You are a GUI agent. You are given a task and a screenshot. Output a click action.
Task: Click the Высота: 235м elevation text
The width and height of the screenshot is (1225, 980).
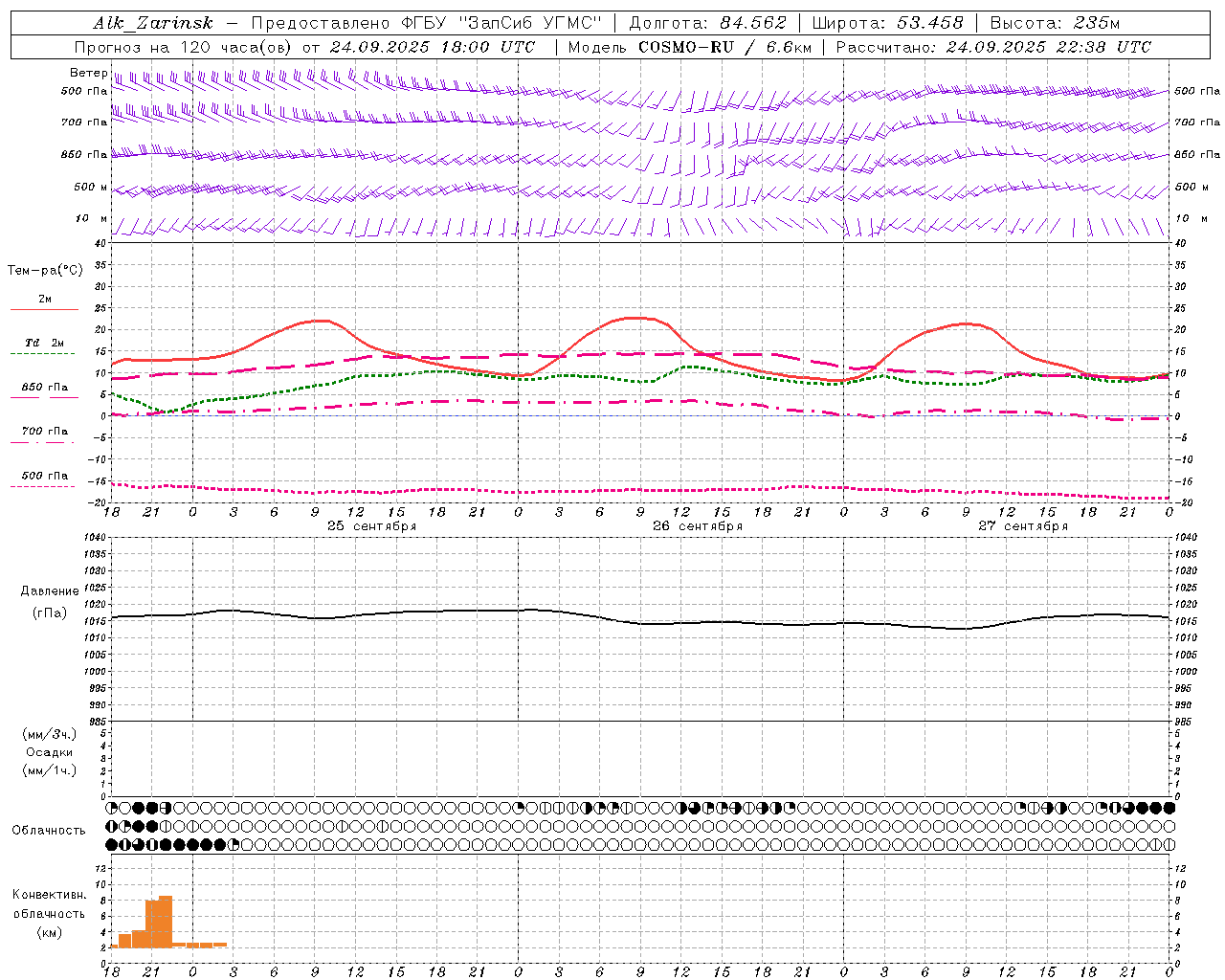tap(1055, 23)
